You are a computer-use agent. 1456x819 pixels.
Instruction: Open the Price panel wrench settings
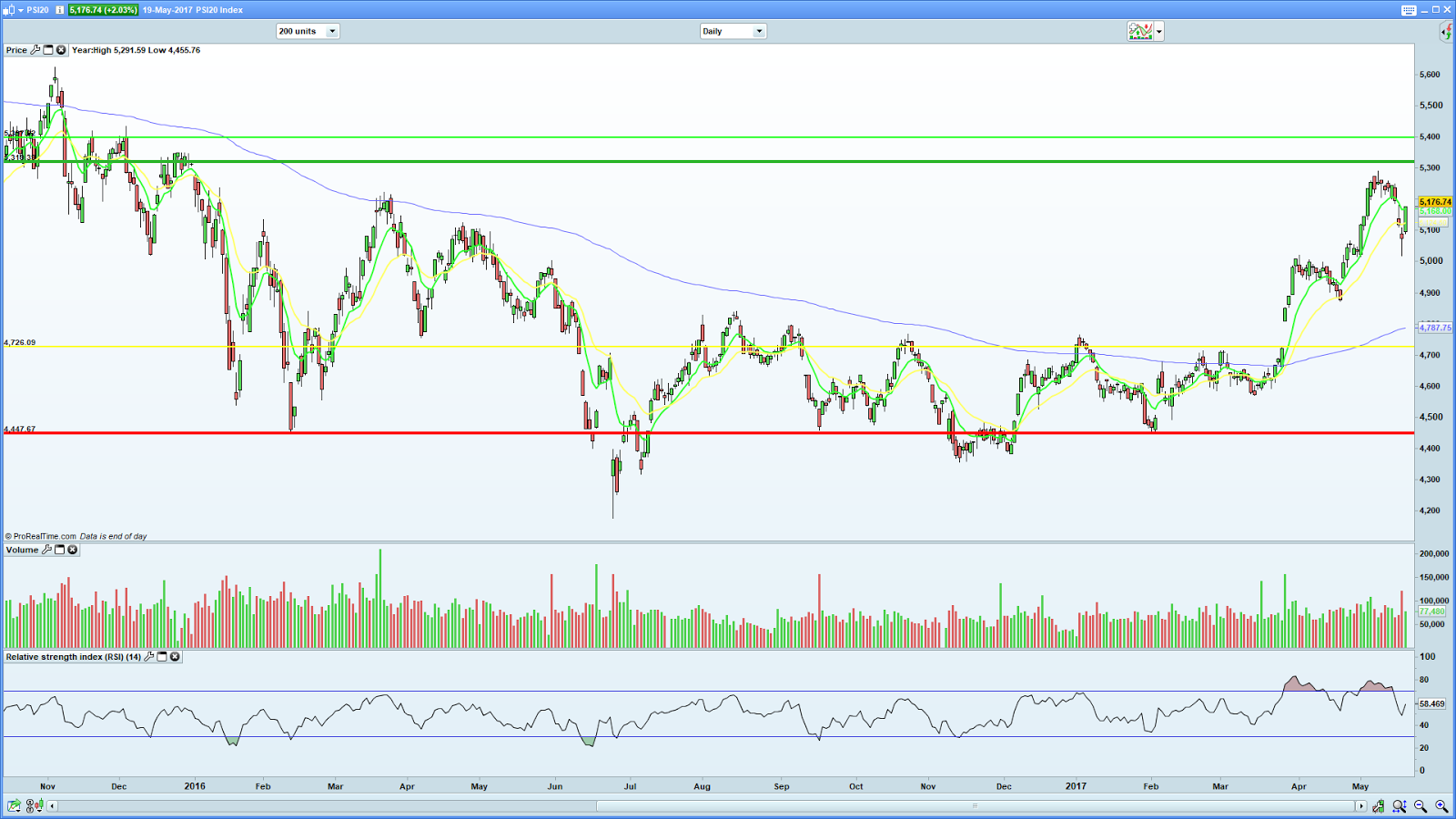click(35, 50)
